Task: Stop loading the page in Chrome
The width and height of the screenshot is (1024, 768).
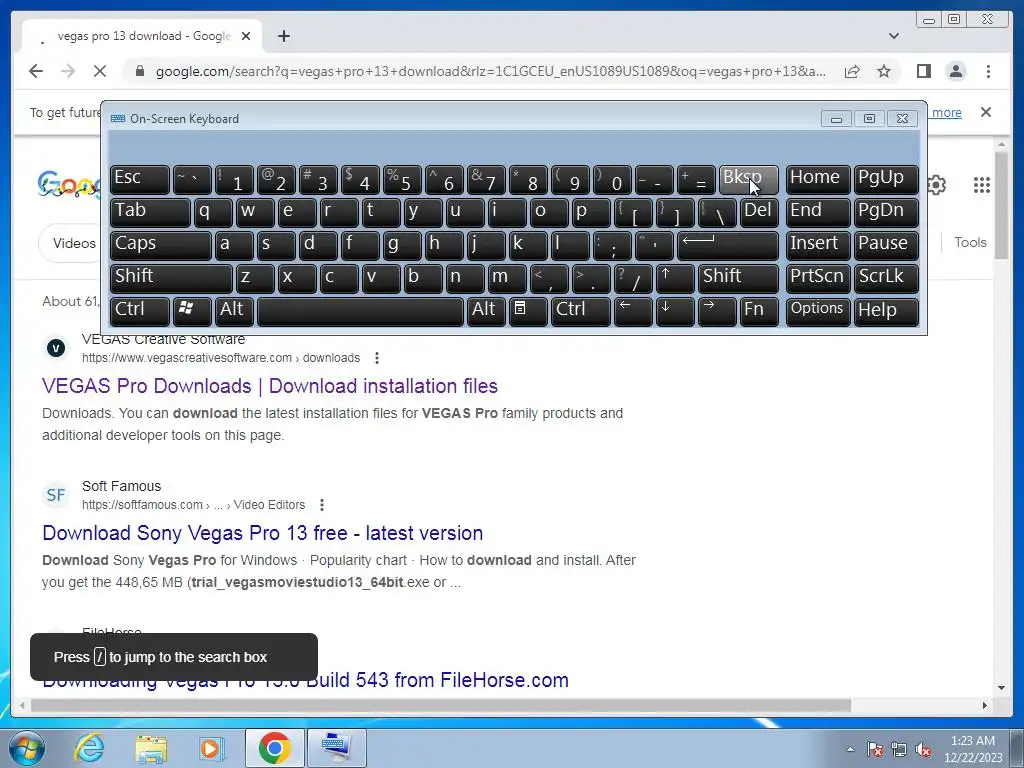Action: (100, 71)
